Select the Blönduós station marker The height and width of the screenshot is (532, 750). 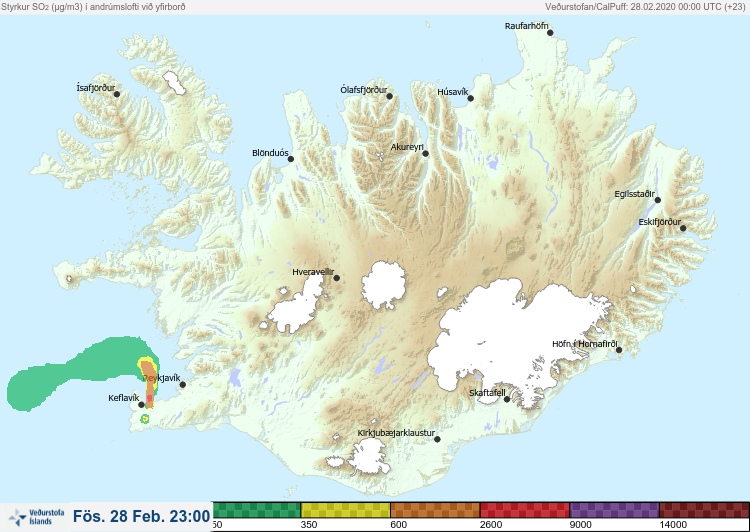[x=290, y=159]
